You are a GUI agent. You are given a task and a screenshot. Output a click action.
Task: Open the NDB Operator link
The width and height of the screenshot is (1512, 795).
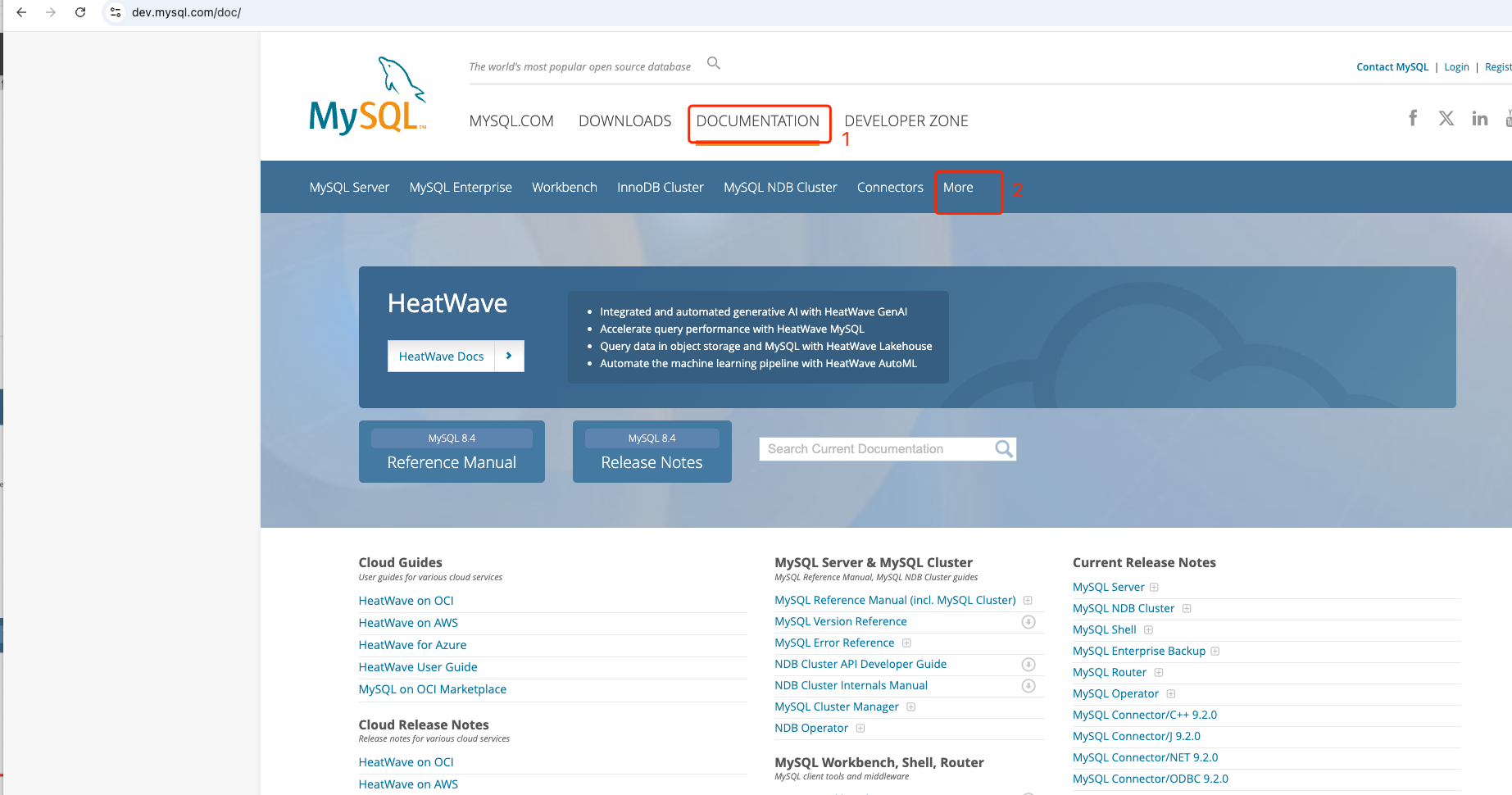click(811, 729)
